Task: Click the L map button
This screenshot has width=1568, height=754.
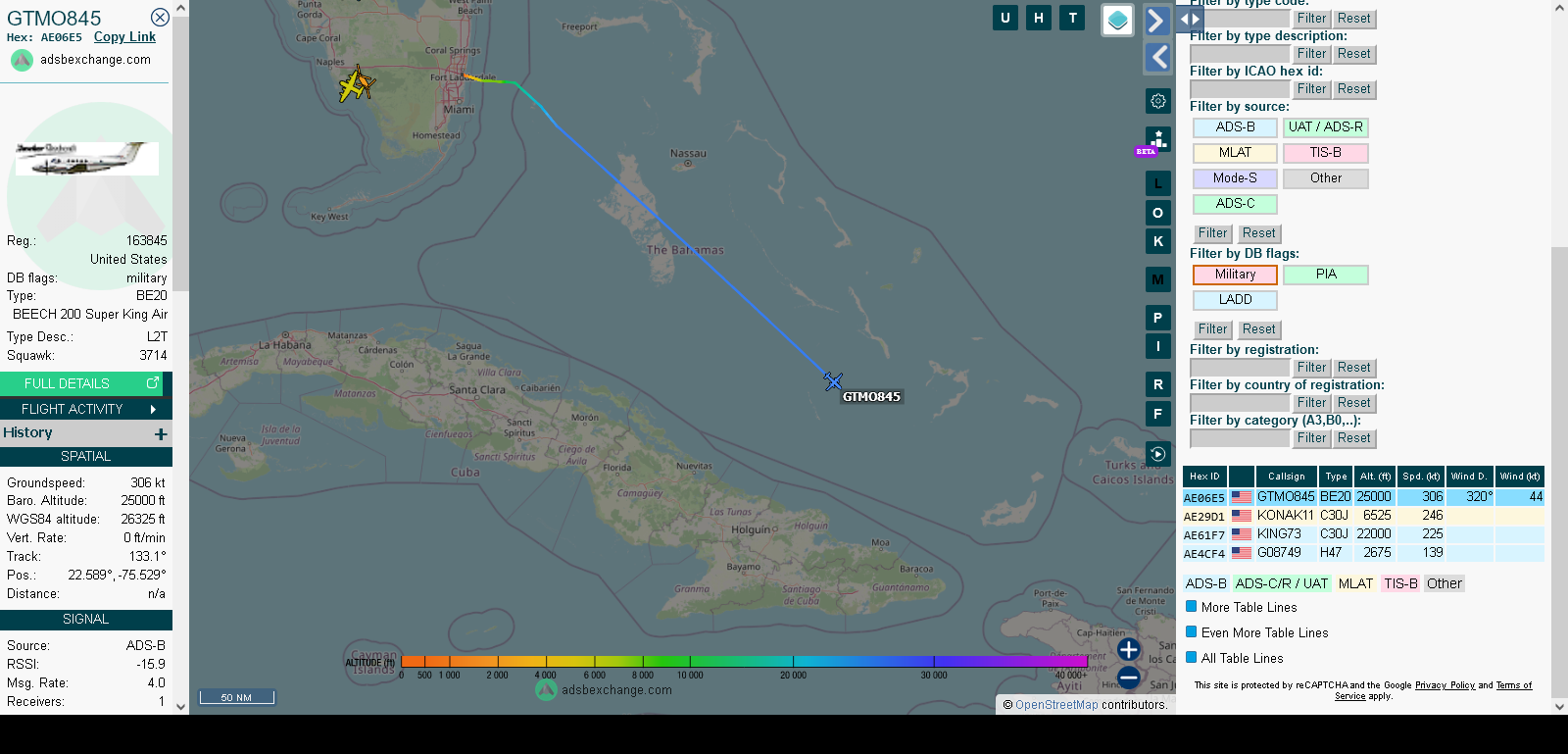Action: [x=1158, y=183]
